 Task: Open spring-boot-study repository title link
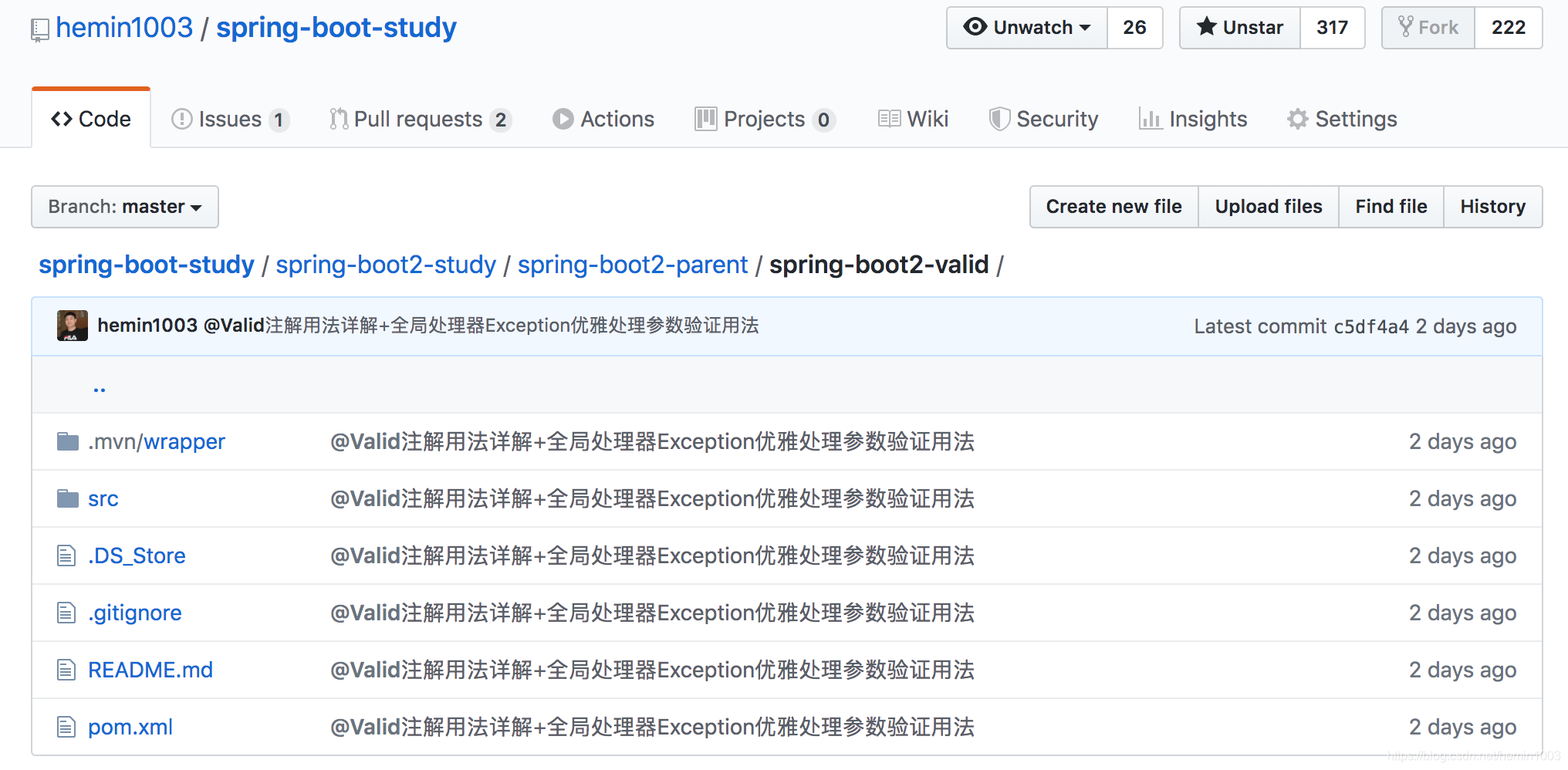click(336, 28)
